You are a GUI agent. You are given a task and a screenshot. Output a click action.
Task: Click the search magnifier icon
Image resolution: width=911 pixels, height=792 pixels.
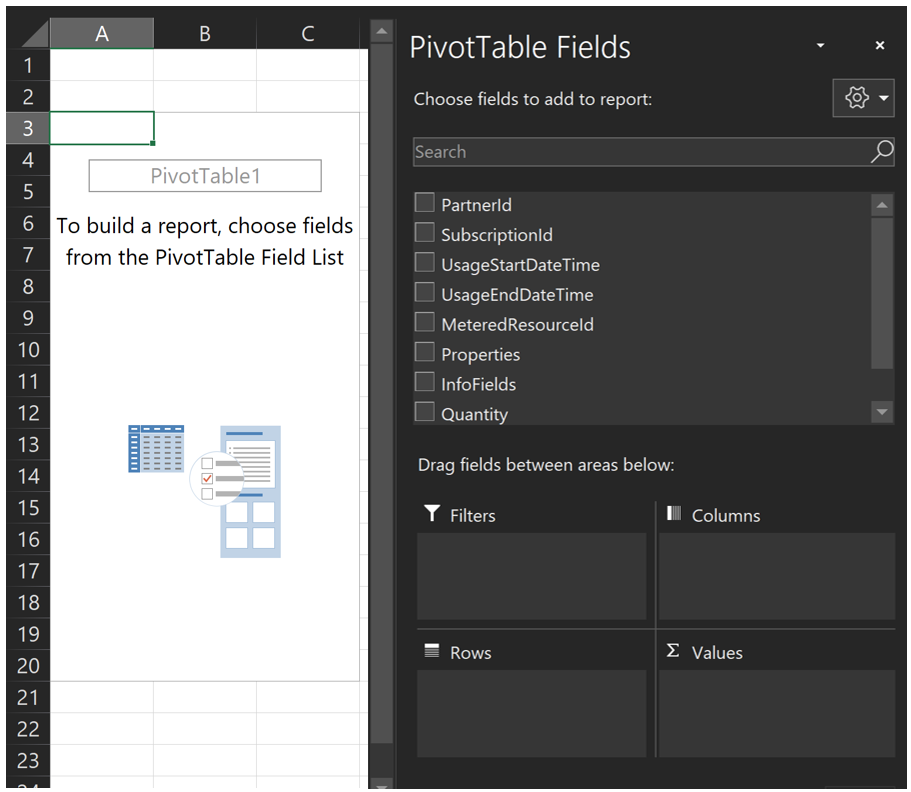point(881,152)
